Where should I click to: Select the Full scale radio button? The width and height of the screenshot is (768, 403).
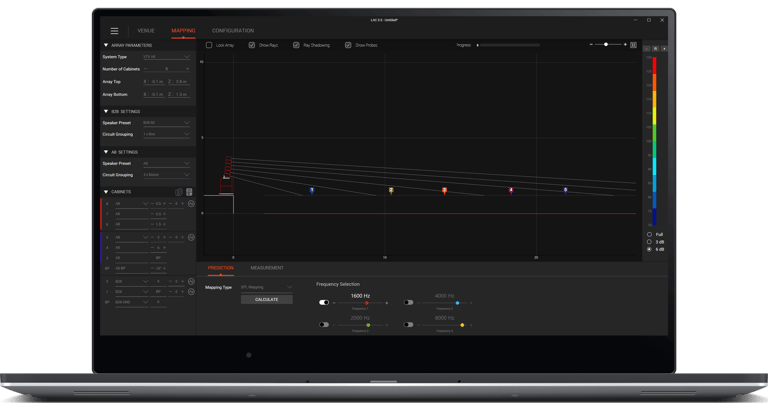(649, 235)
